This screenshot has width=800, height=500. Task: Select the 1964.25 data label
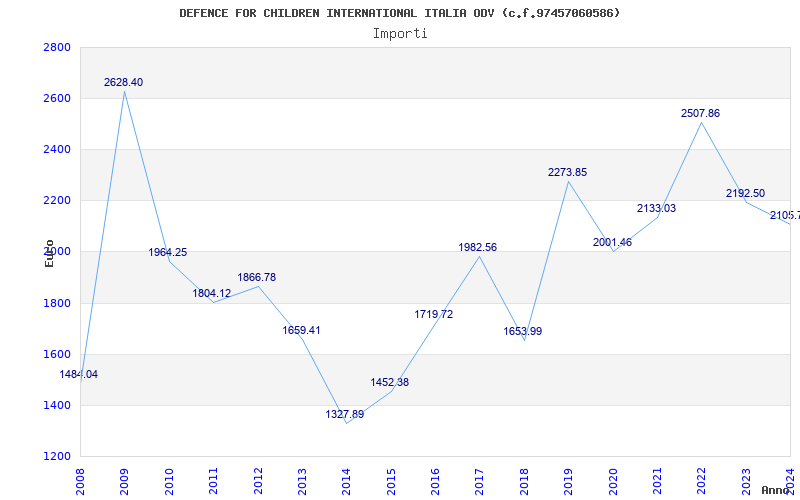click(x=168, y=253)
